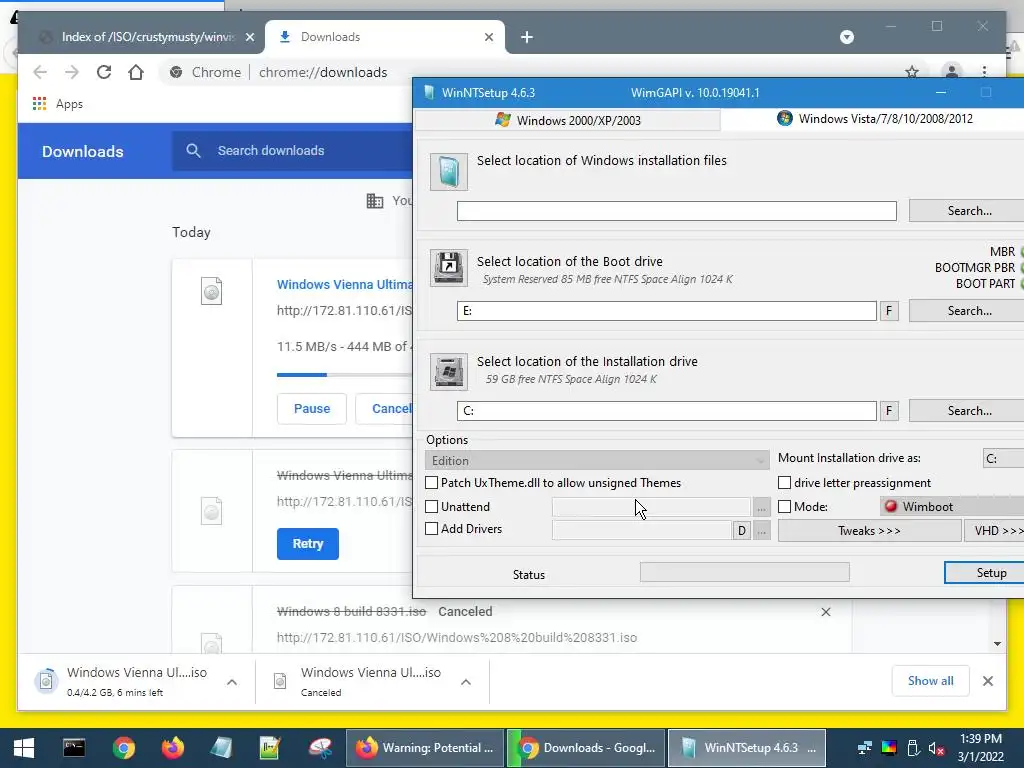Bookmark this page with the star icon
This screenshot has height=768, width=1024.
coord(912,72)
